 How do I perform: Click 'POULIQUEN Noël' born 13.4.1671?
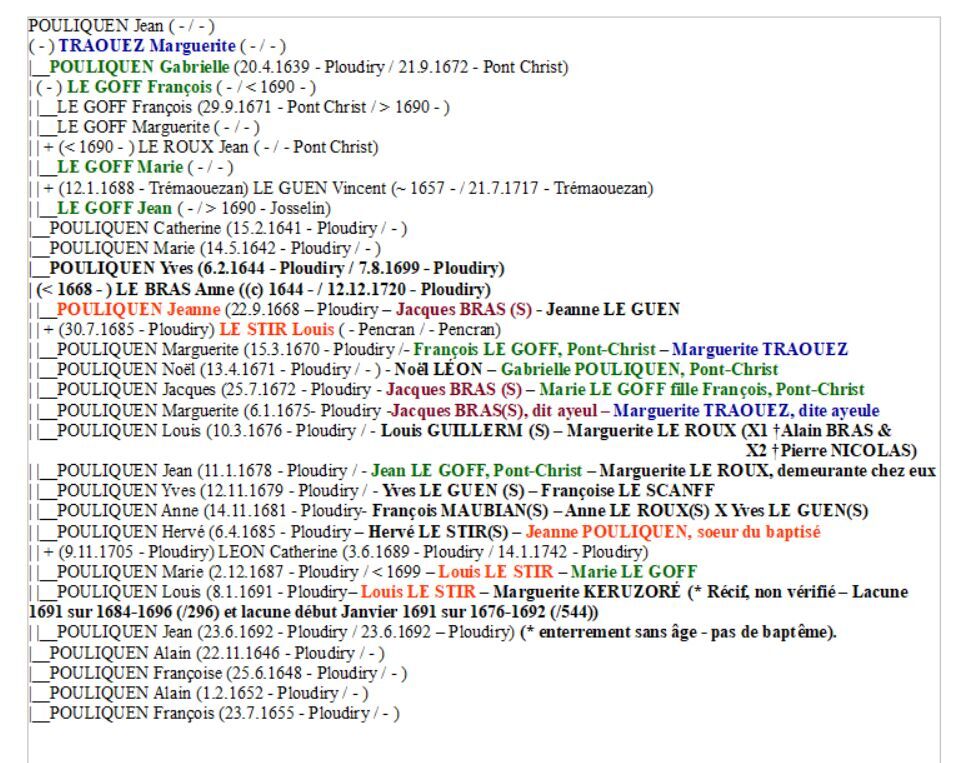(127, 370)
